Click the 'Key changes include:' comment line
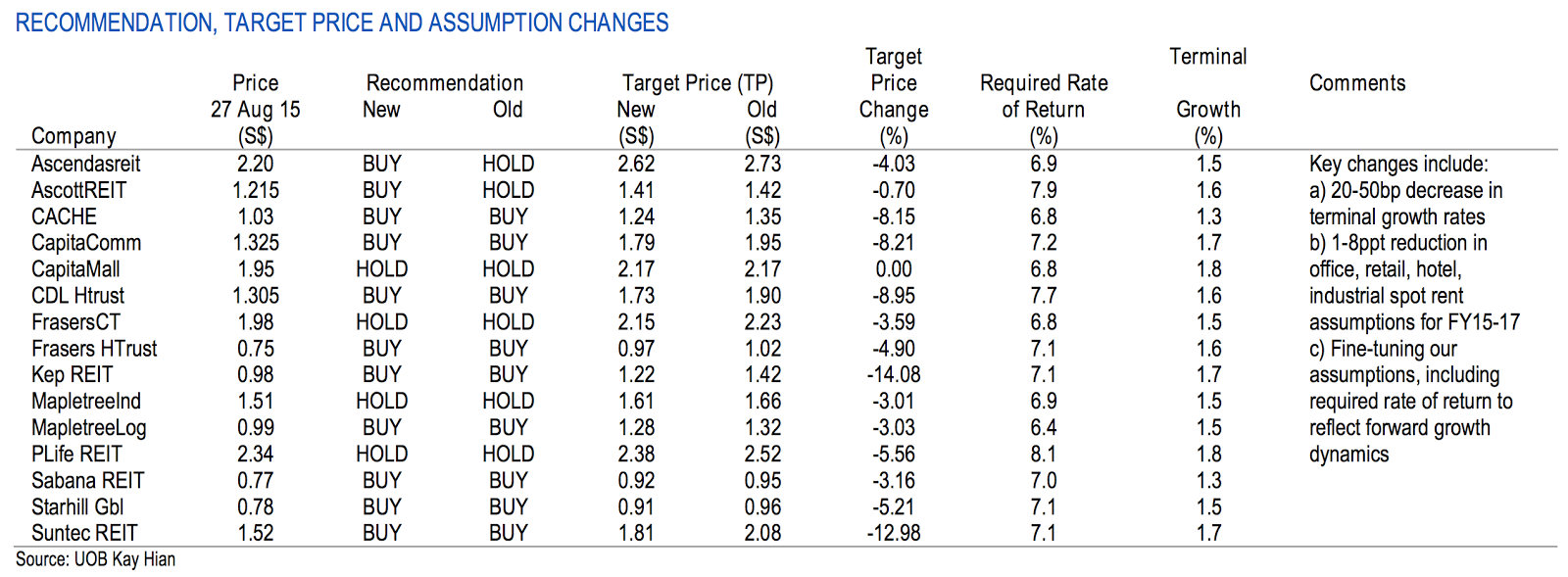Image resolution: width=1568 pixels, height=577 pixels. 1398,164
